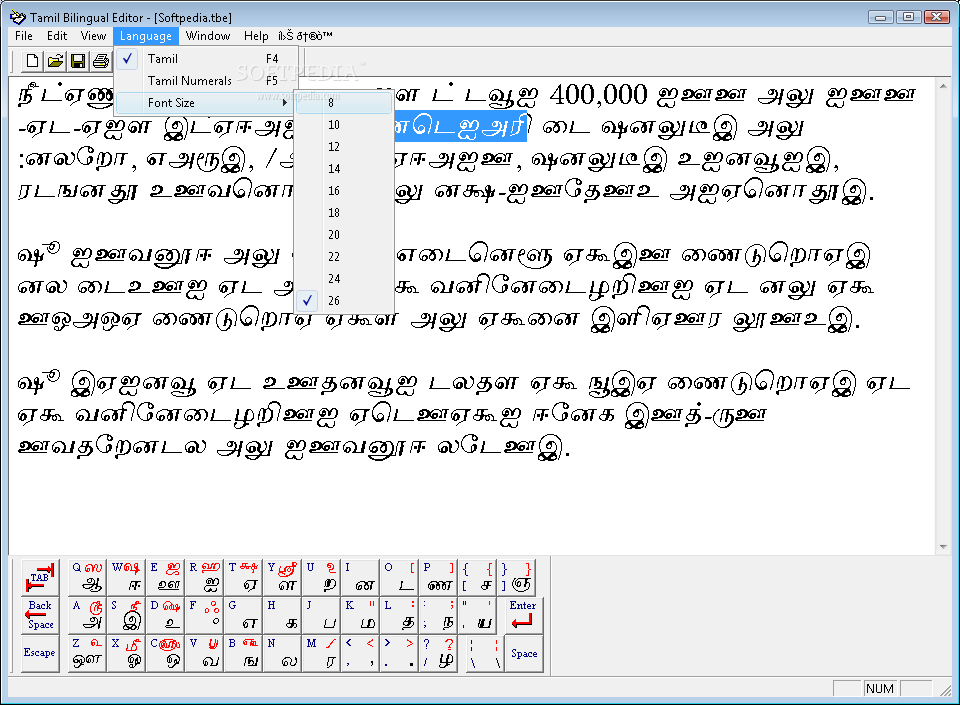Click the A key on virtual keyboard

point(88,614)
